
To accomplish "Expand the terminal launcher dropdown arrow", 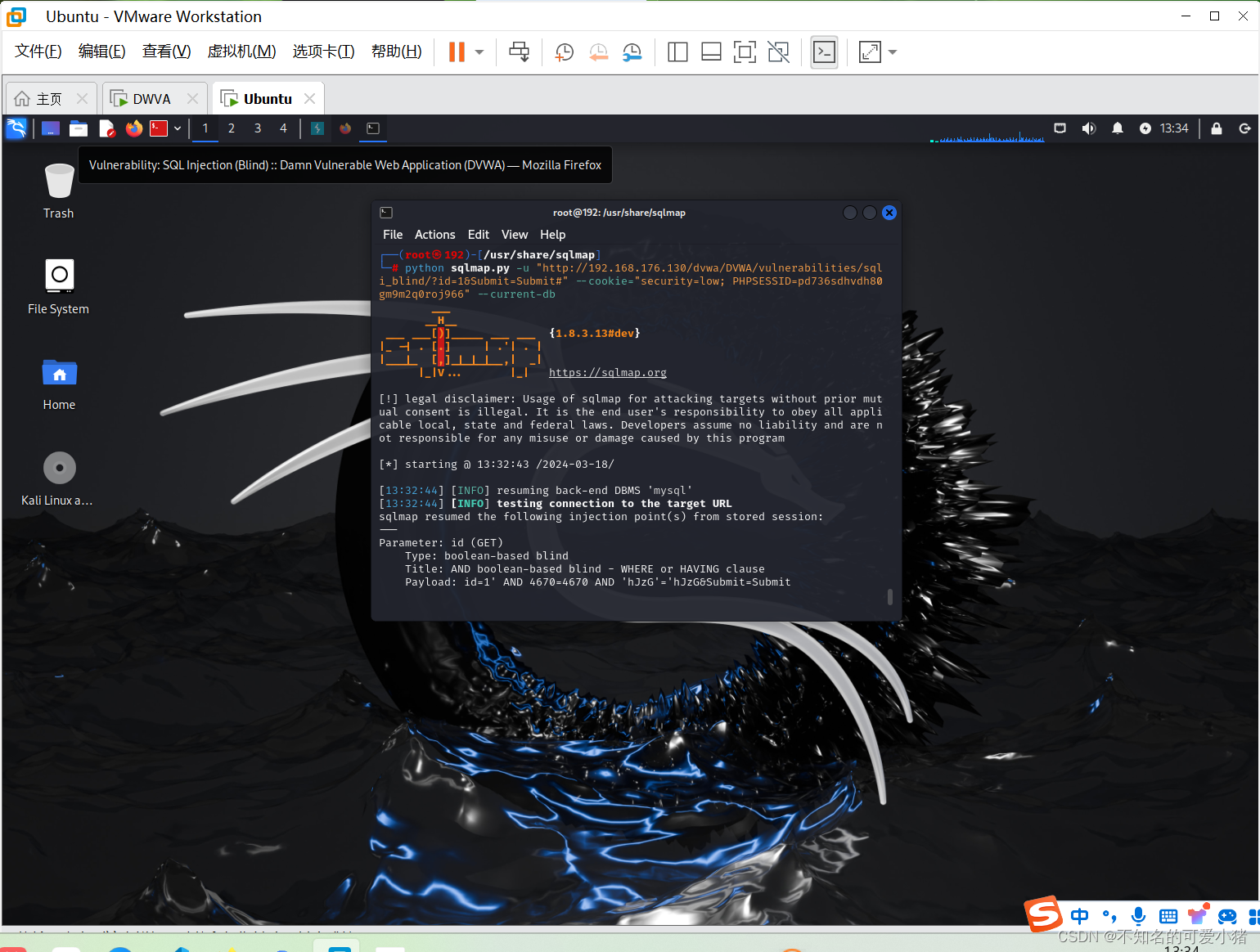I will 178,128.
